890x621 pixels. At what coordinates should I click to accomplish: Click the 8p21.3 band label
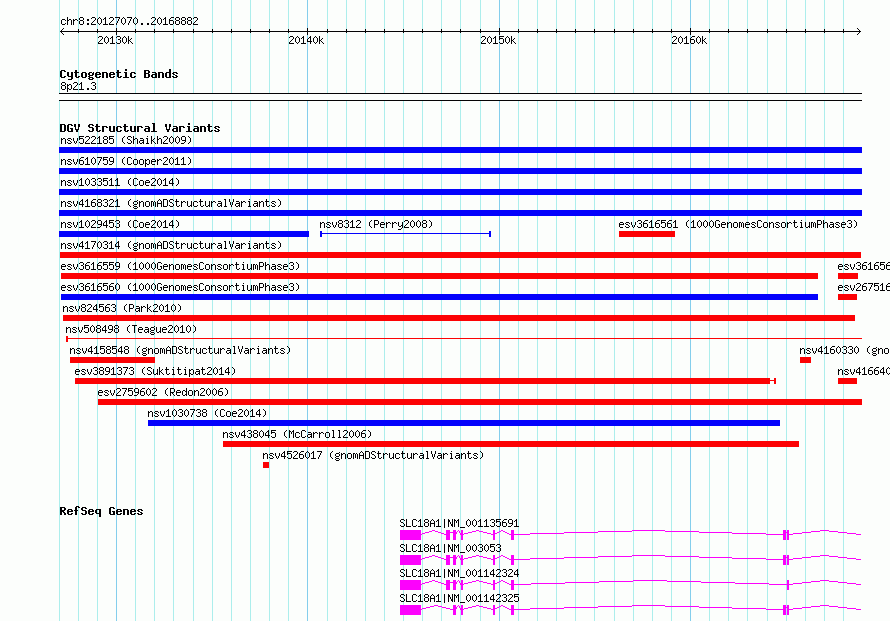78,86
